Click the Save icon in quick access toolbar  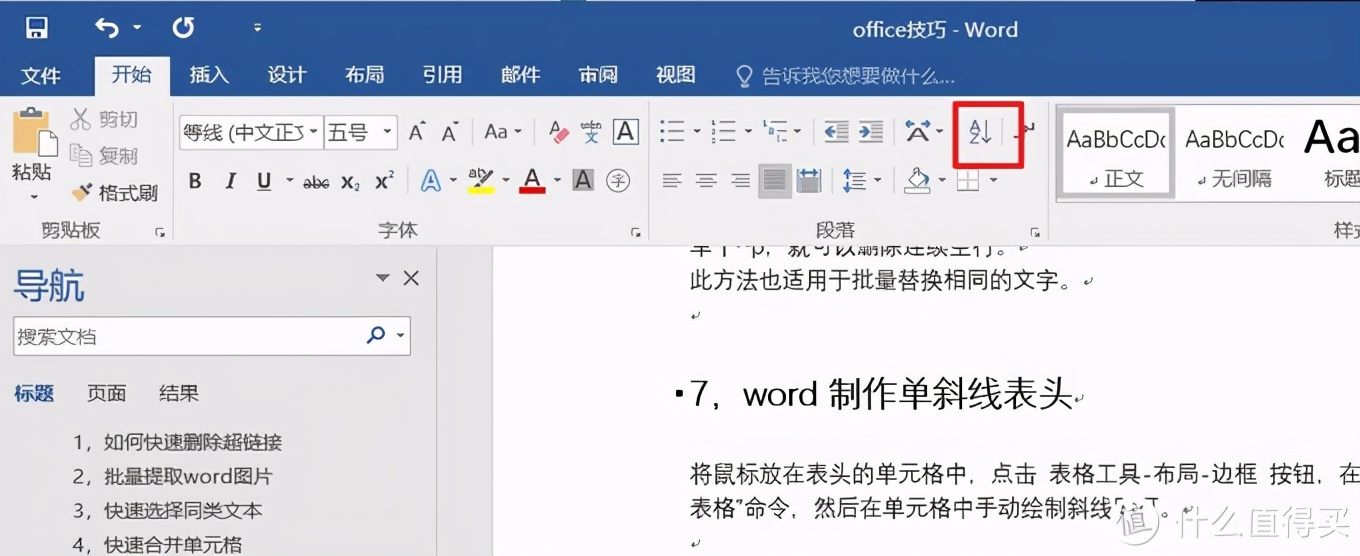[37, 27]
